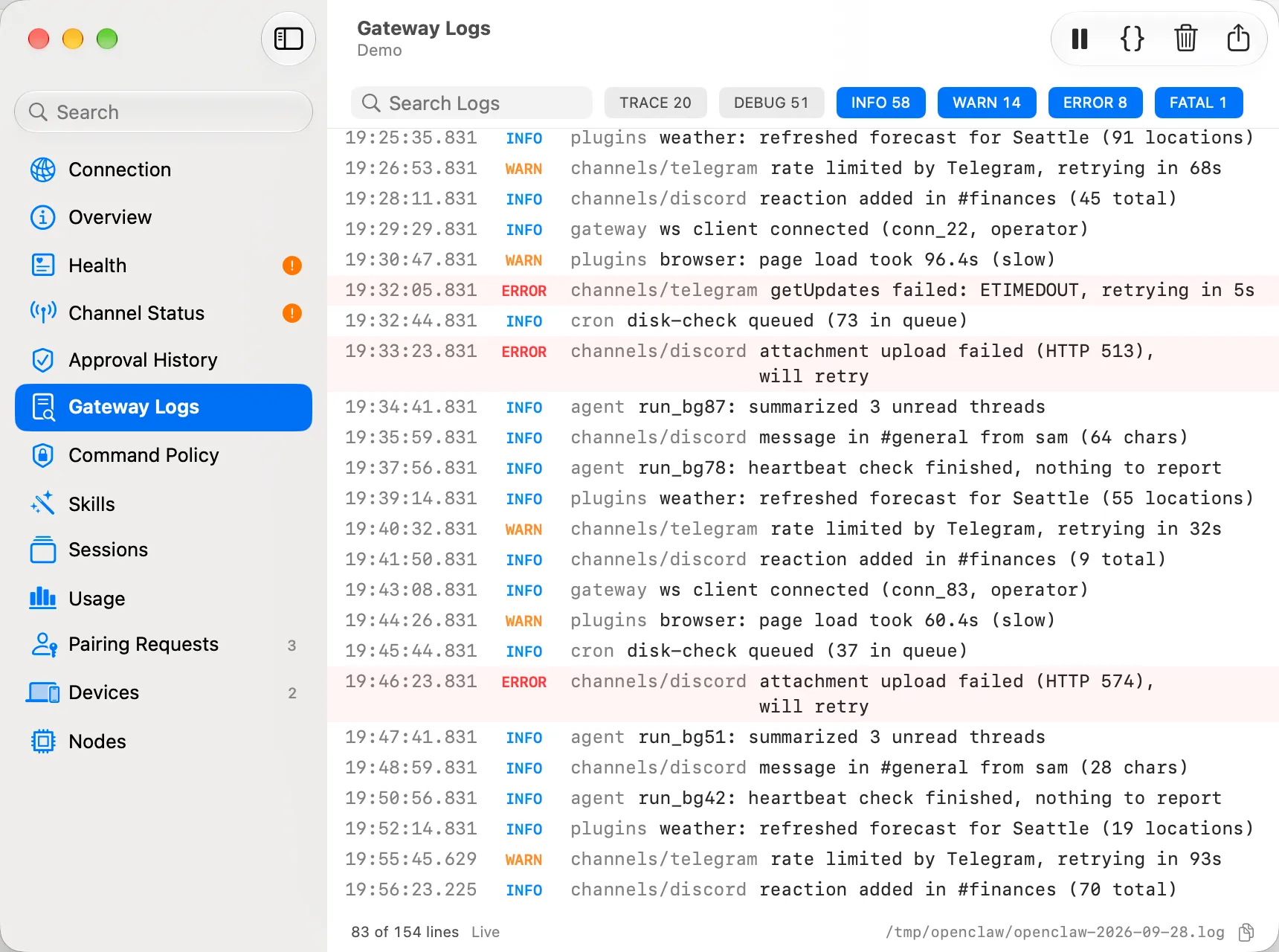Click the Command Policy lock-shield icon

(x=43, y=455)
